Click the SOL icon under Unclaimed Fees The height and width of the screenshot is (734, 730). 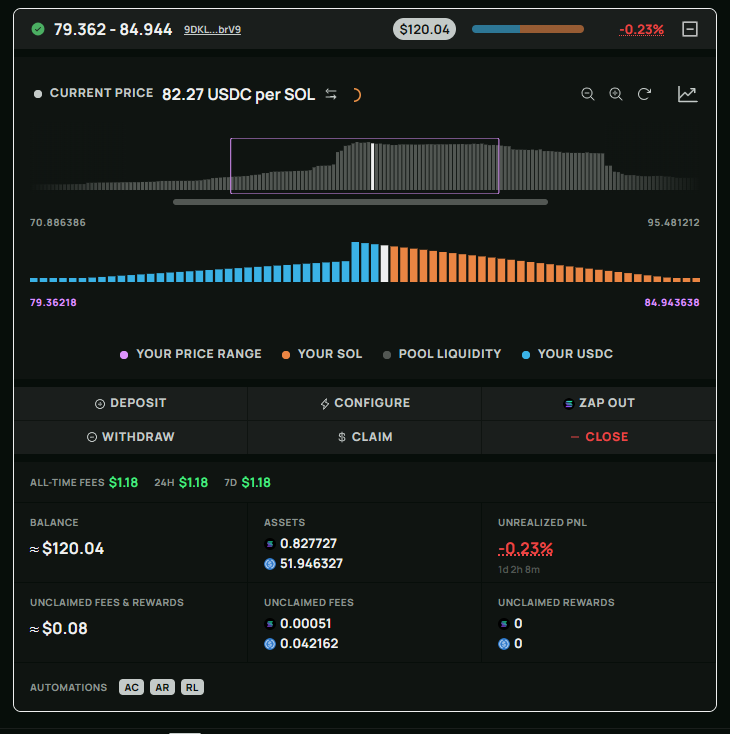(269, 624)
